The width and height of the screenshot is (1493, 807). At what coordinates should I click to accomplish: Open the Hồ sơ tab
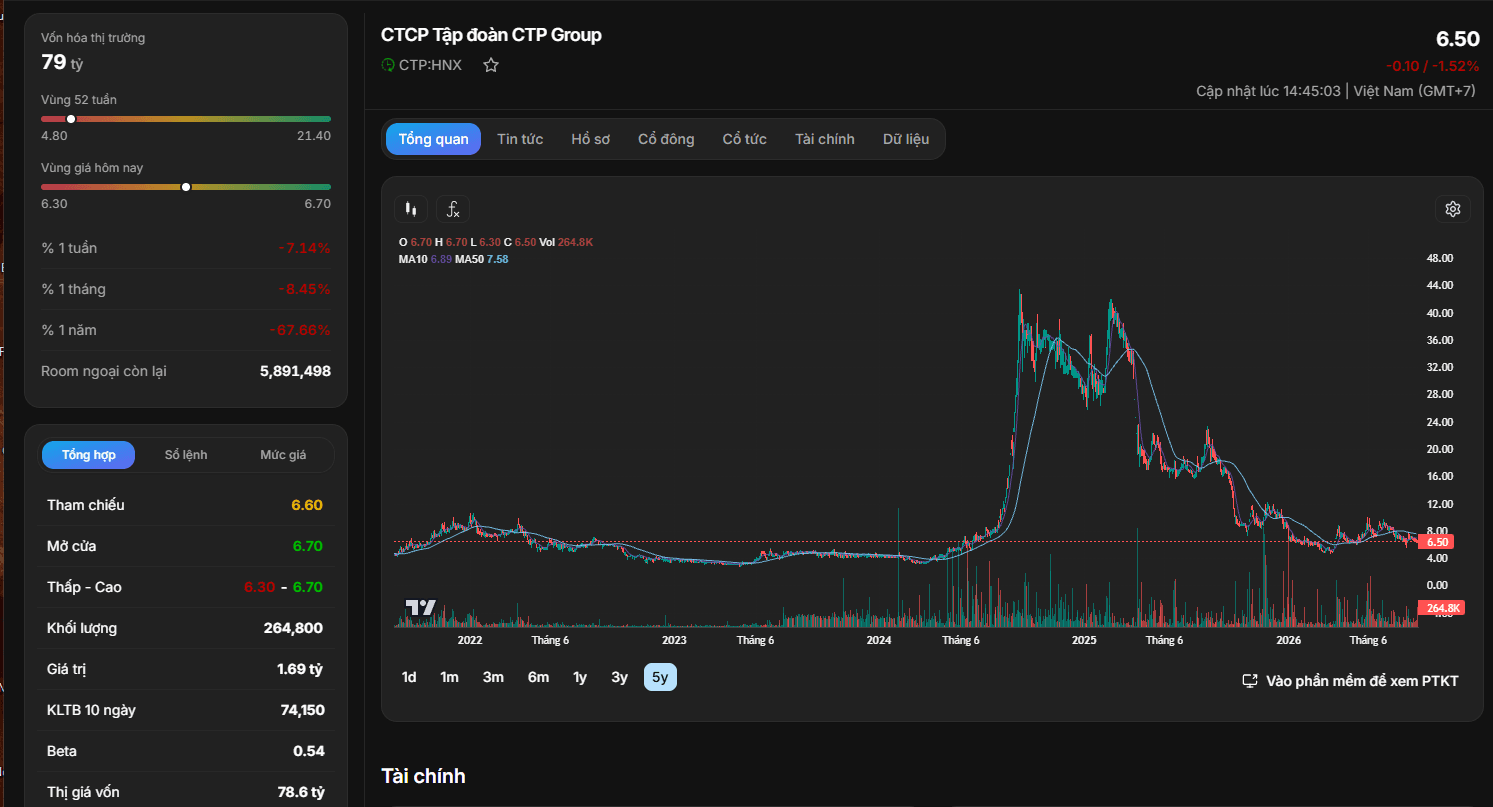pos(591,139)
